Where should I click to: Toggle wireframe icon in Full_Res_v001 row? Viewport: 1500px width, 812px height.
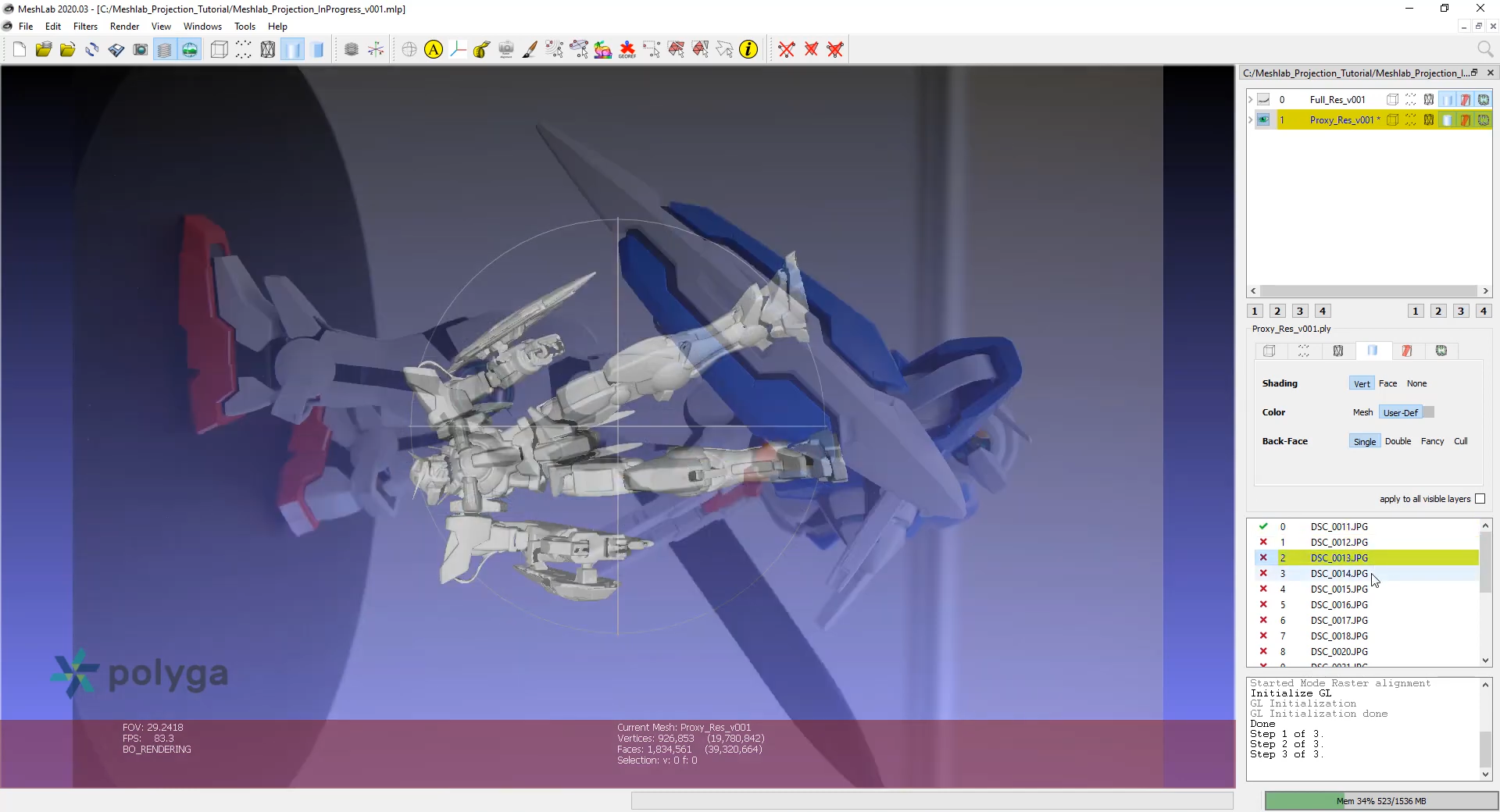1429,100
